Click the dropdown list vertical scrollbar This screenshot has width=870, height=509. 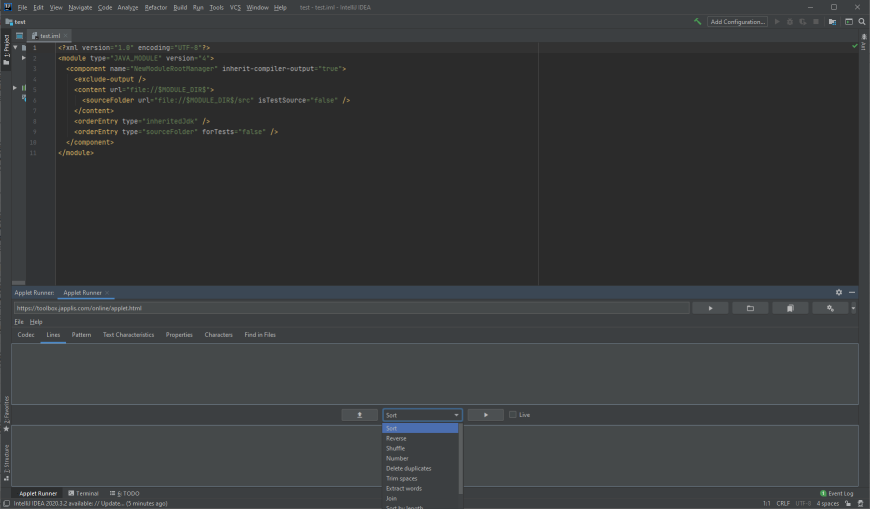click(461, 458)
